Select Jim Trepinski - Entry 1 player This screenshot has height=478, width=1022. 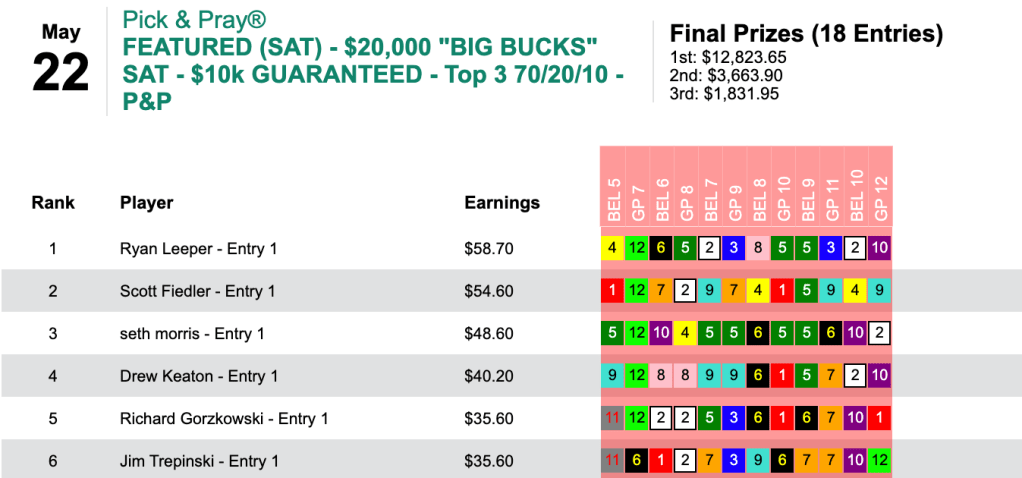[199, 461]
